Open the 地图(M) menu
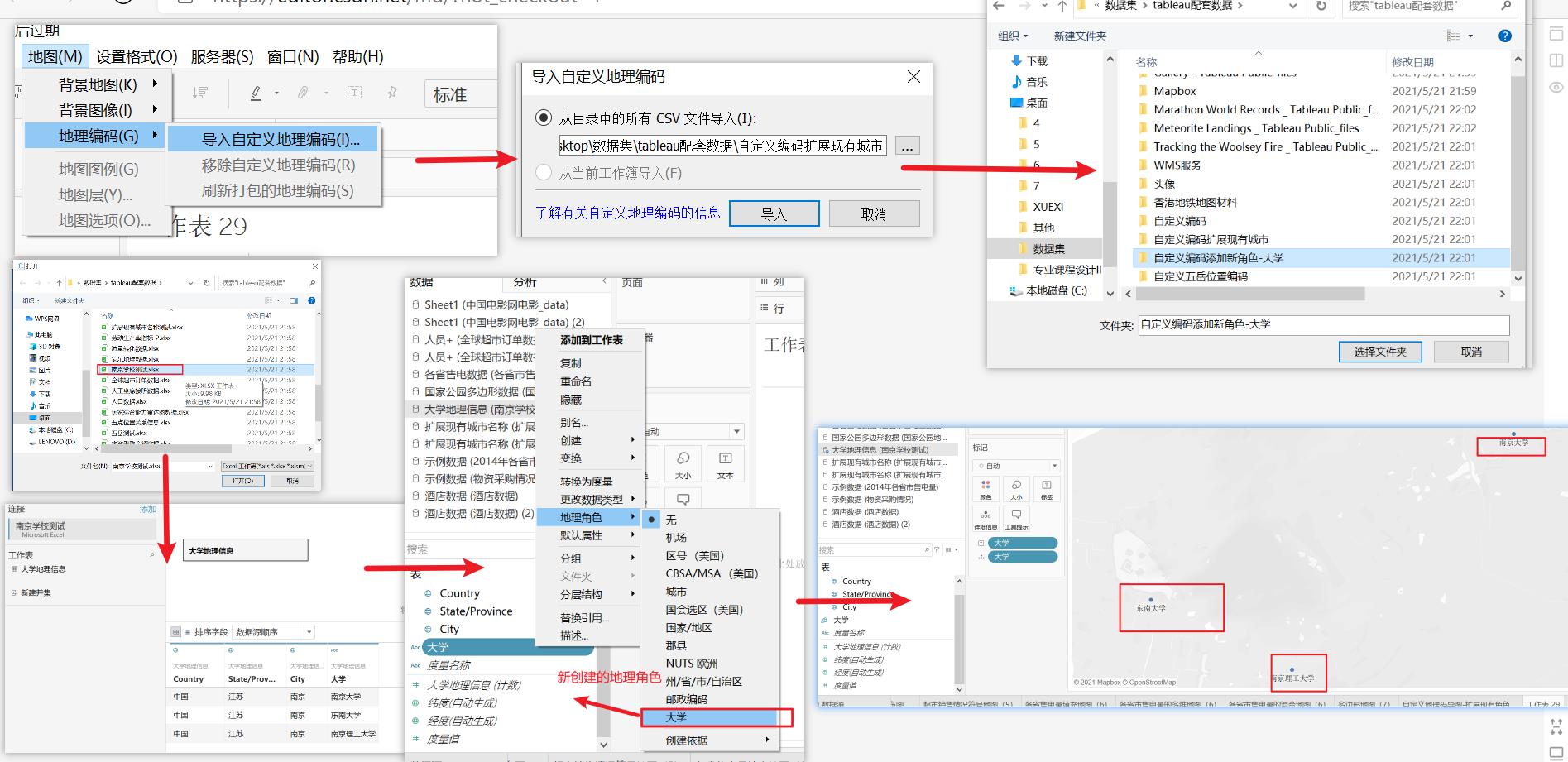Screen dimensions: 1568x762 pyautogui.click(x=55, y=56)
